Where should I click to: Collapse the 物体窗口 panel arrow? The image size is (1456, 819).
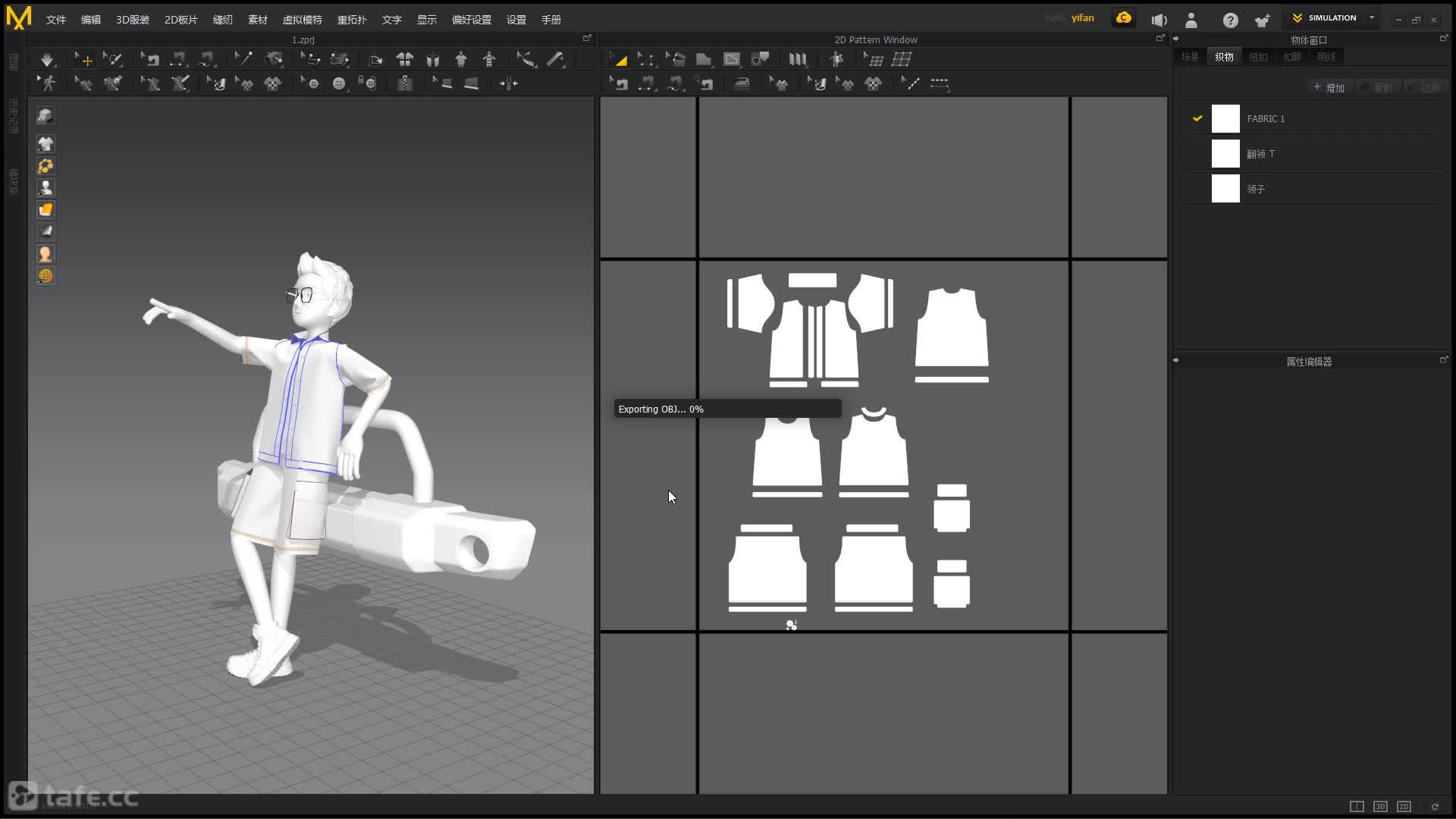point(1176,39)
